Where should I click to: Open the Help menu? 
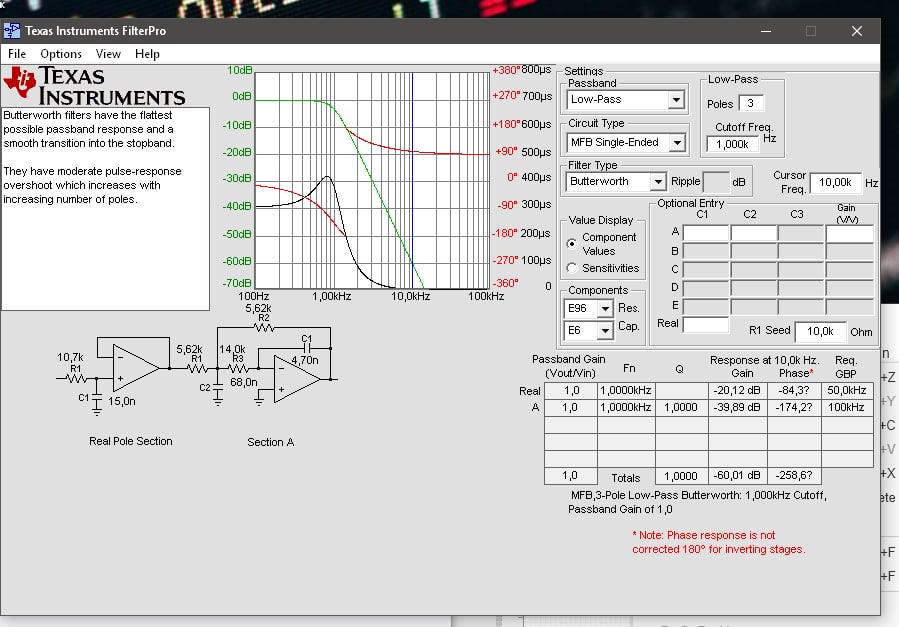[x=147, y=54]
